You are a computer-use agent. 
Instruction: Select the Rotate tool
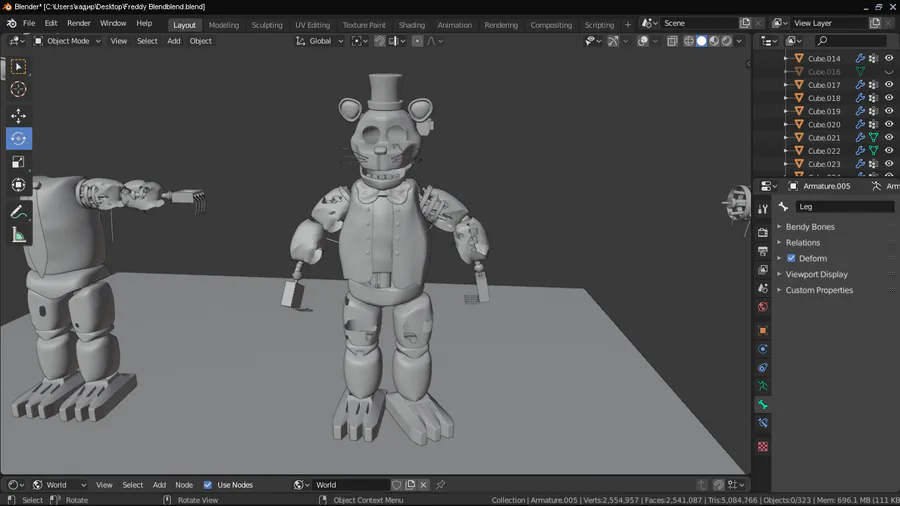(18, 139)
